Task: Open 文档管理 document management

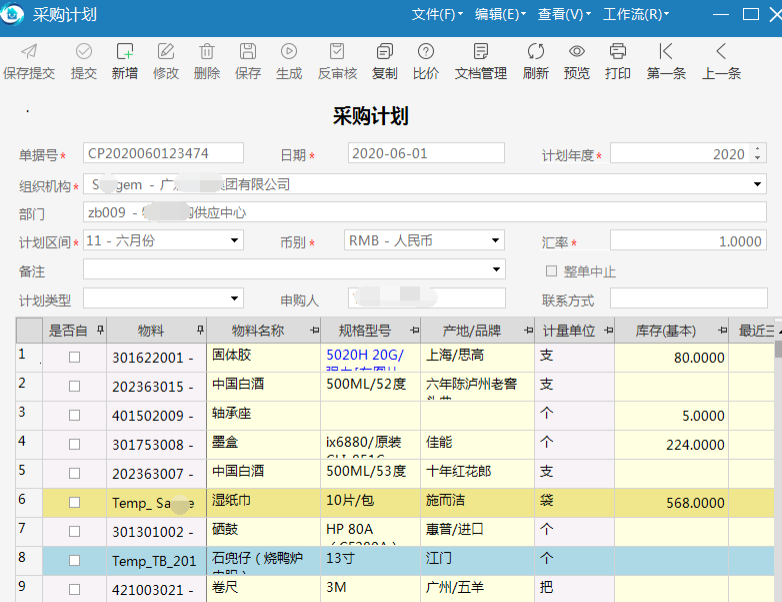Action: [x=481, y=61]
